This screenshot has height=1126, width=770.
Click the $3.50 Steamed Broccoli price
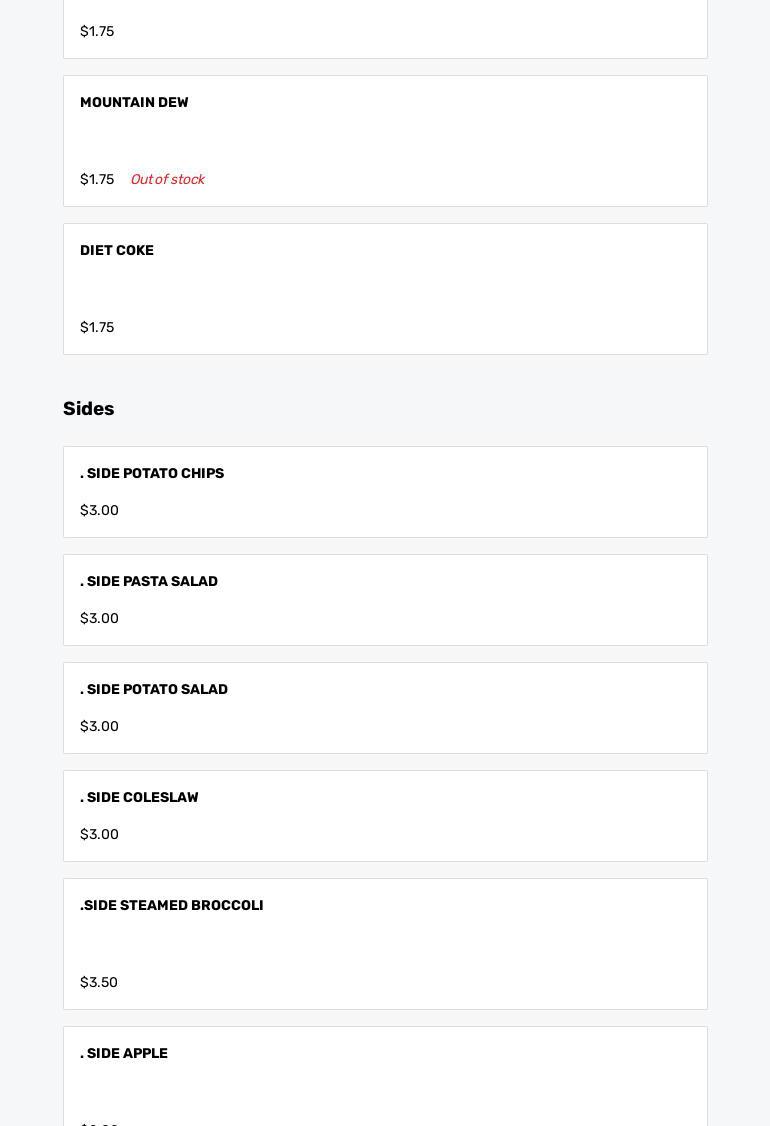tap(98, 982)
